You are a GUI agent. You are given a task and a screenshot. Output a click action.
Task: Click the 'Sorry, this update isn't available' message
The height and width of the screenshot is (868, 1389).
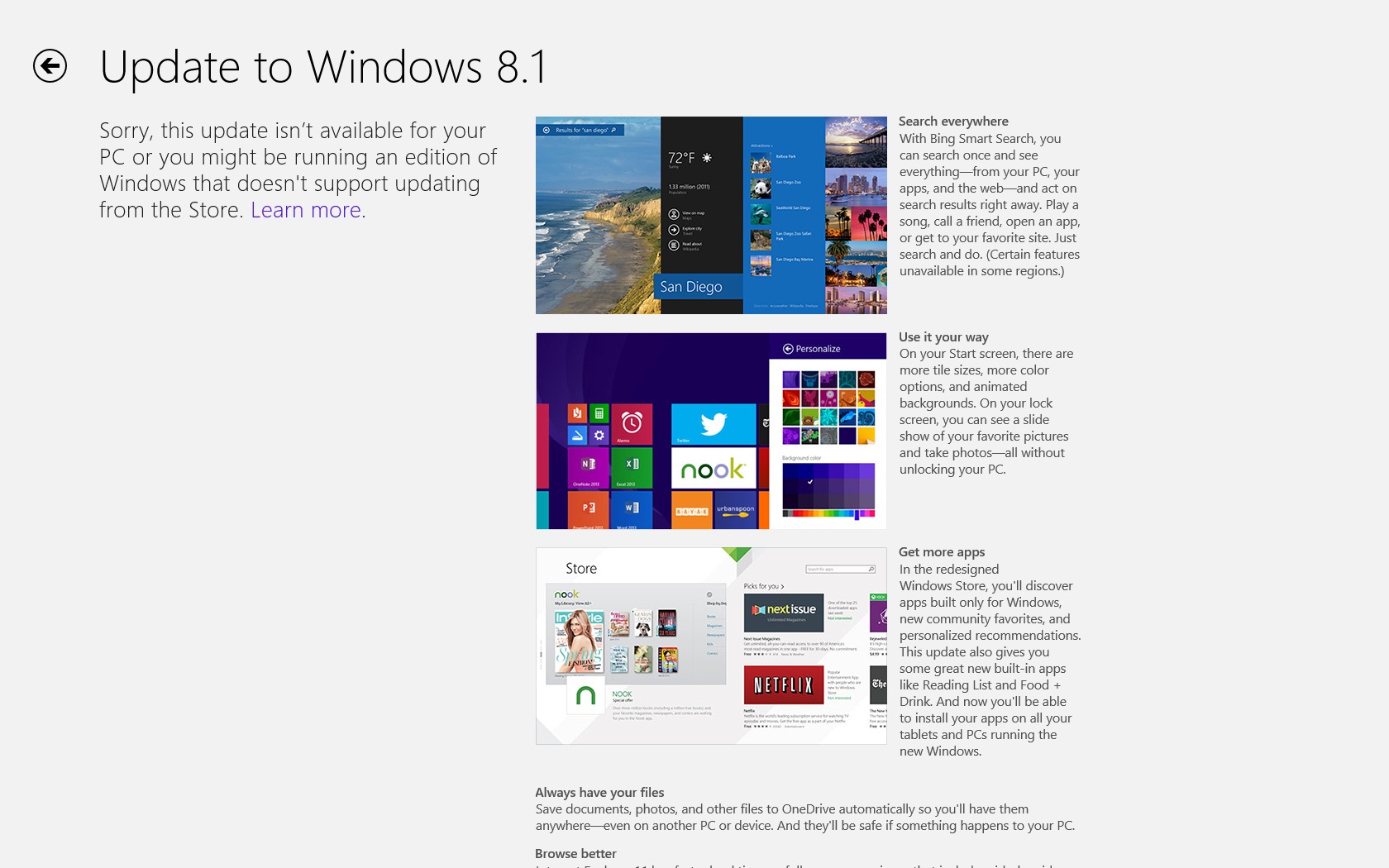point(298,170)
